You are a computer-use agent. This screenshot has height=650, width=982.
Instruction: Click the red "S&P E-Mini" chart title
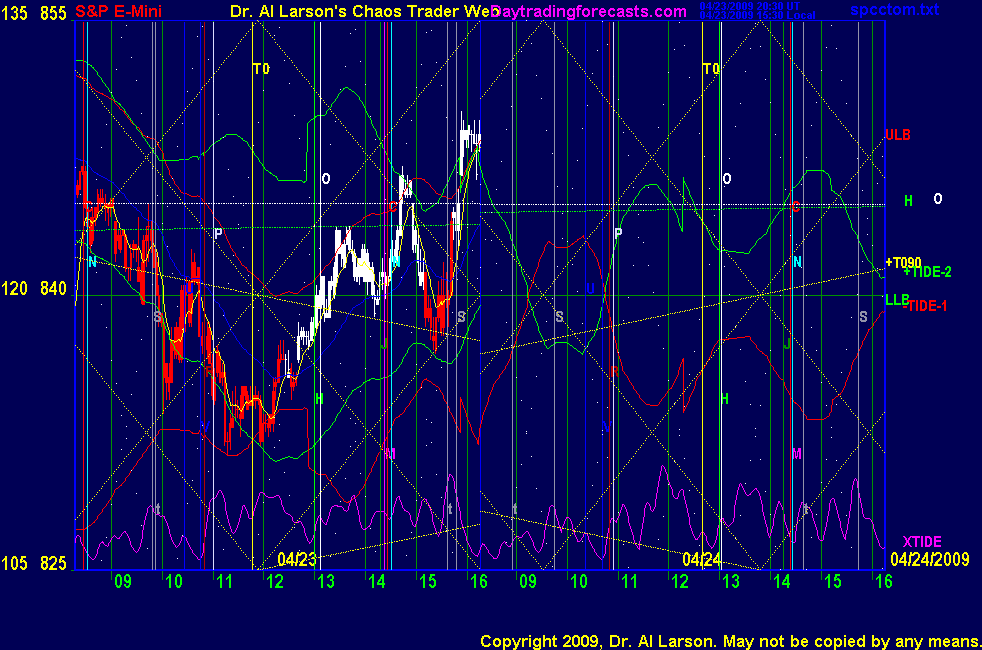(x=118, y=11)
